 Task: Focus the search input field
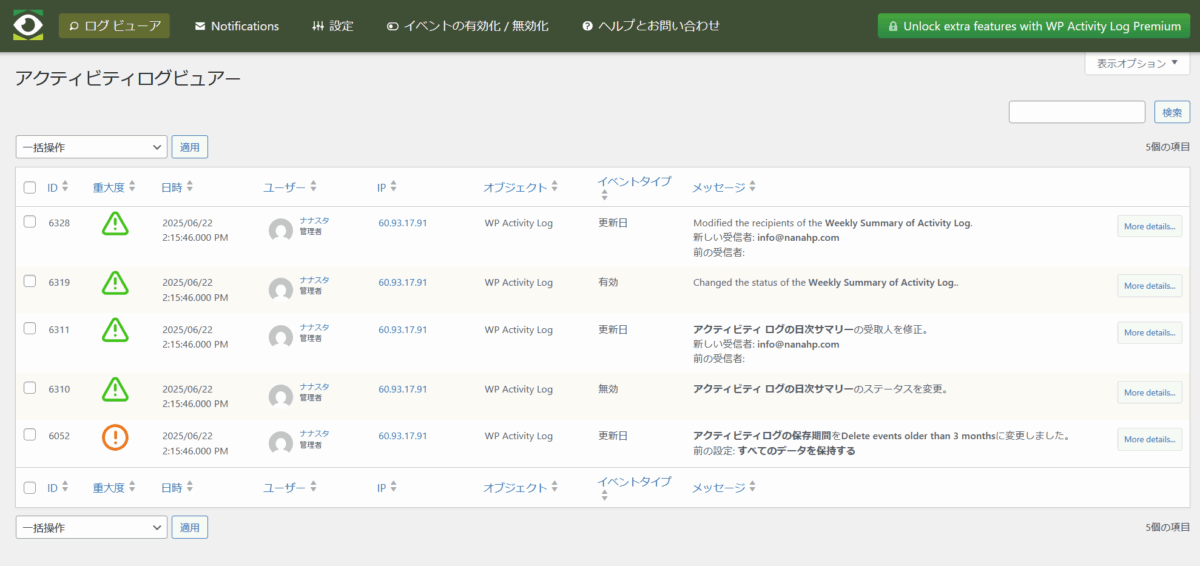tap(1077, 112)
